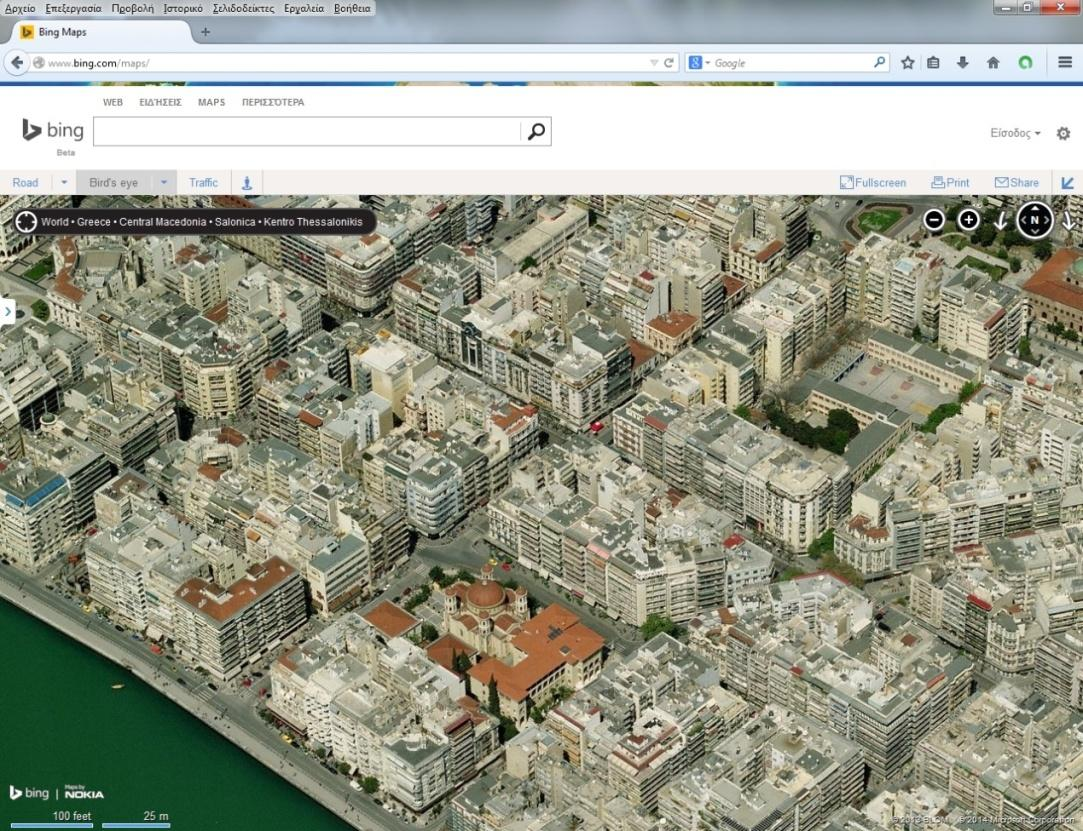The height and width of the screenshot is (831, 1083).
Task: Open Σελιδοδείκτες menu
Action: point(243,8)
